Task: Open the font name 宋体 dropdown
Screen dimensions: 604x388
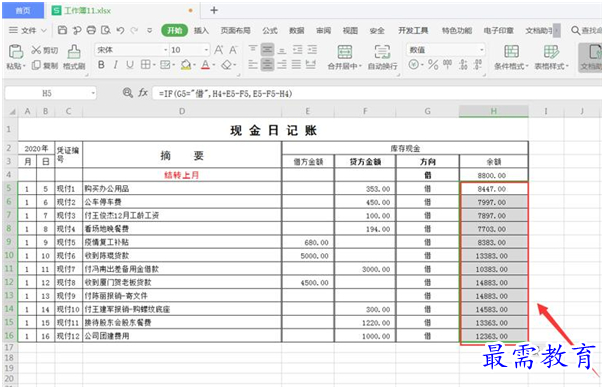Action: point(166,50)
